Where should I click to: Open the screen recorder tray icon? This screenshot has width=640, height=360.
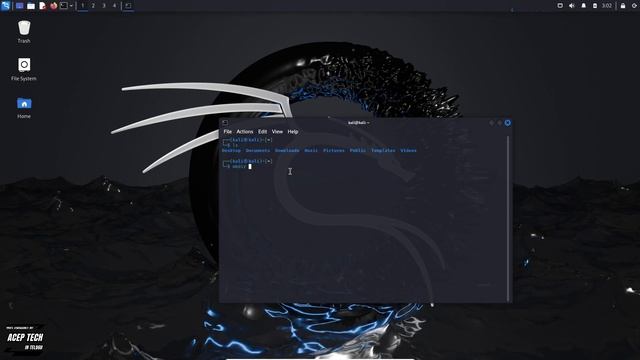pyautogui.click(x=560, y=6)
